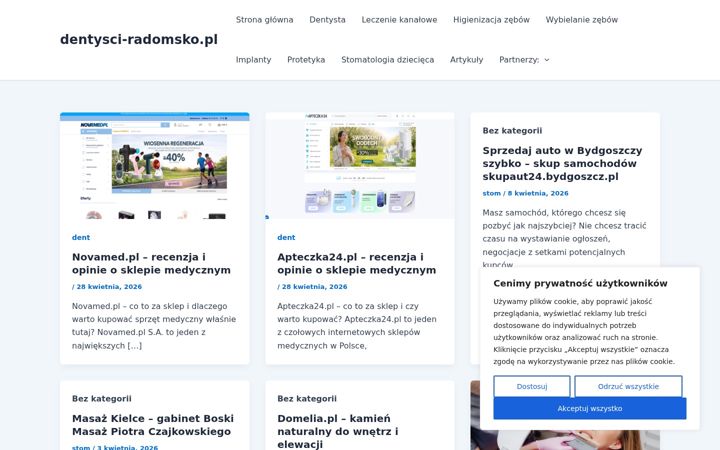Image resolution: width=720 pixels, height=450 pixels.
Task: Select the Cenimy prywatność użytkowników heading
Action: click(x=580, y=283)
